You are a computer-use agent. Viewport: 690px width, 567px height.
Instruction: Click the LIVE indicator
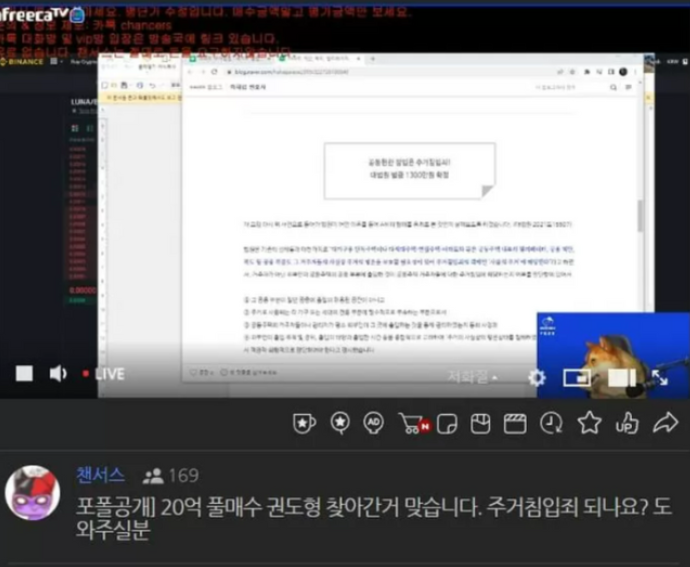(x=104, y=374)
